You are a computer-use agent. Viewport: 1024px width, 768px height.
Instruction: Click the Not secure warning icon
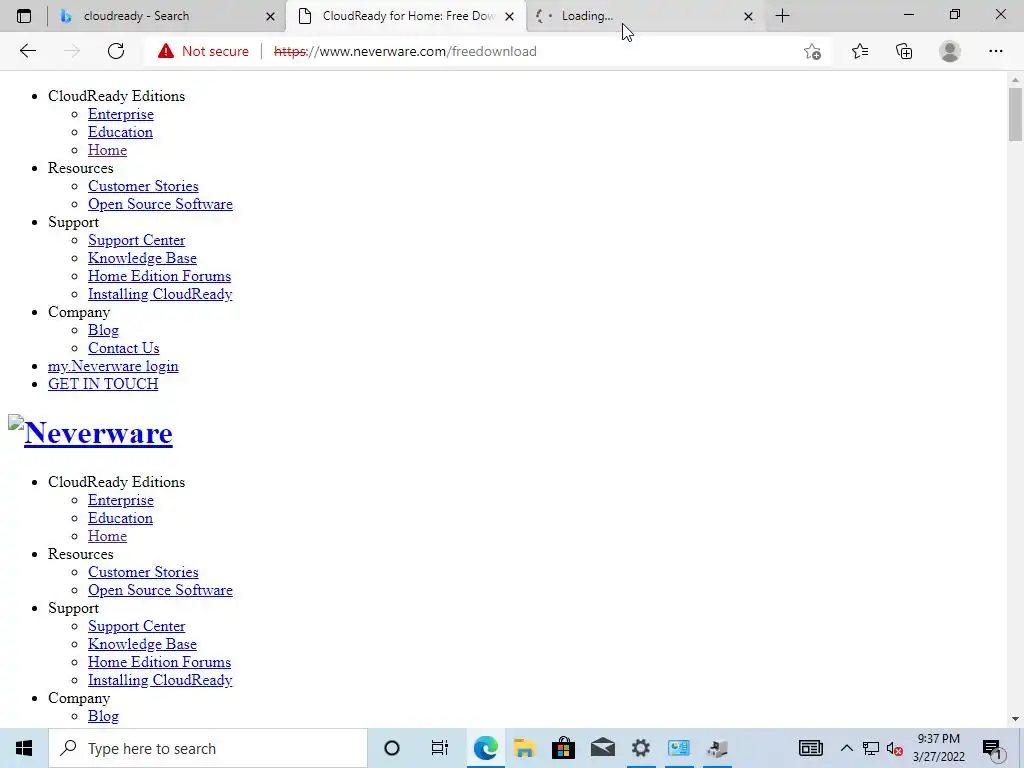pyautogui.click(x=166, y=51)
